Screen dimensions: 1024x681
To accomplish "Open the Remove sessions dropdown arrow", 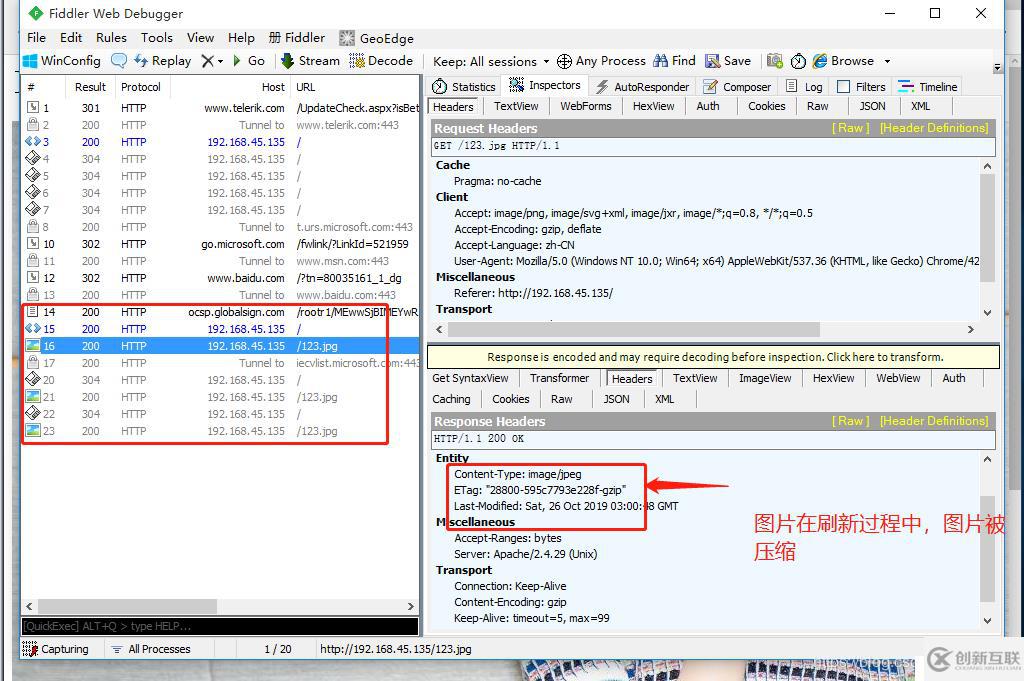I will click(x=221, y=61).
